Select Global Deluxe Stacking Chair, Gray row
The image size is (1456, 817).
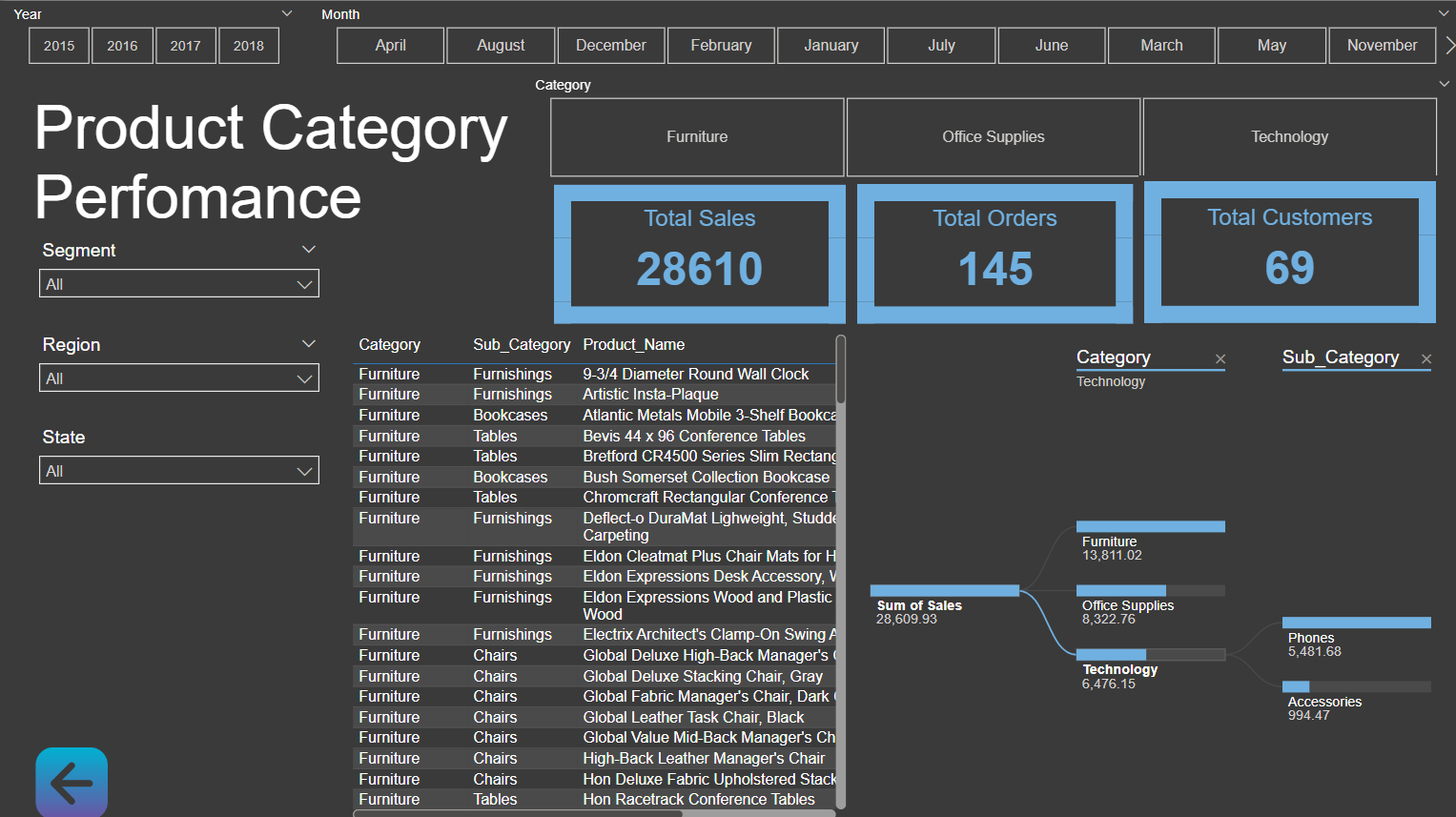coord(594,676)
